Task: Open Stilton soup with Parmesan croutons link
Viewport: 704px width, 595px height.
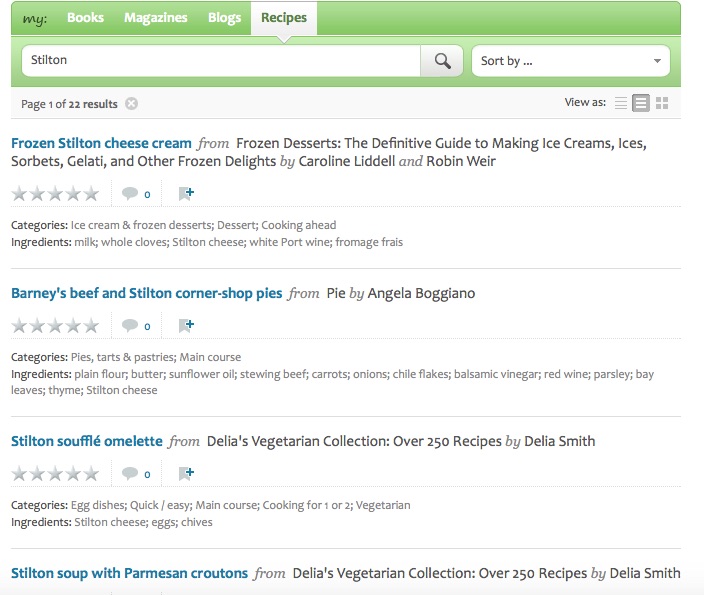Action: 129,573
